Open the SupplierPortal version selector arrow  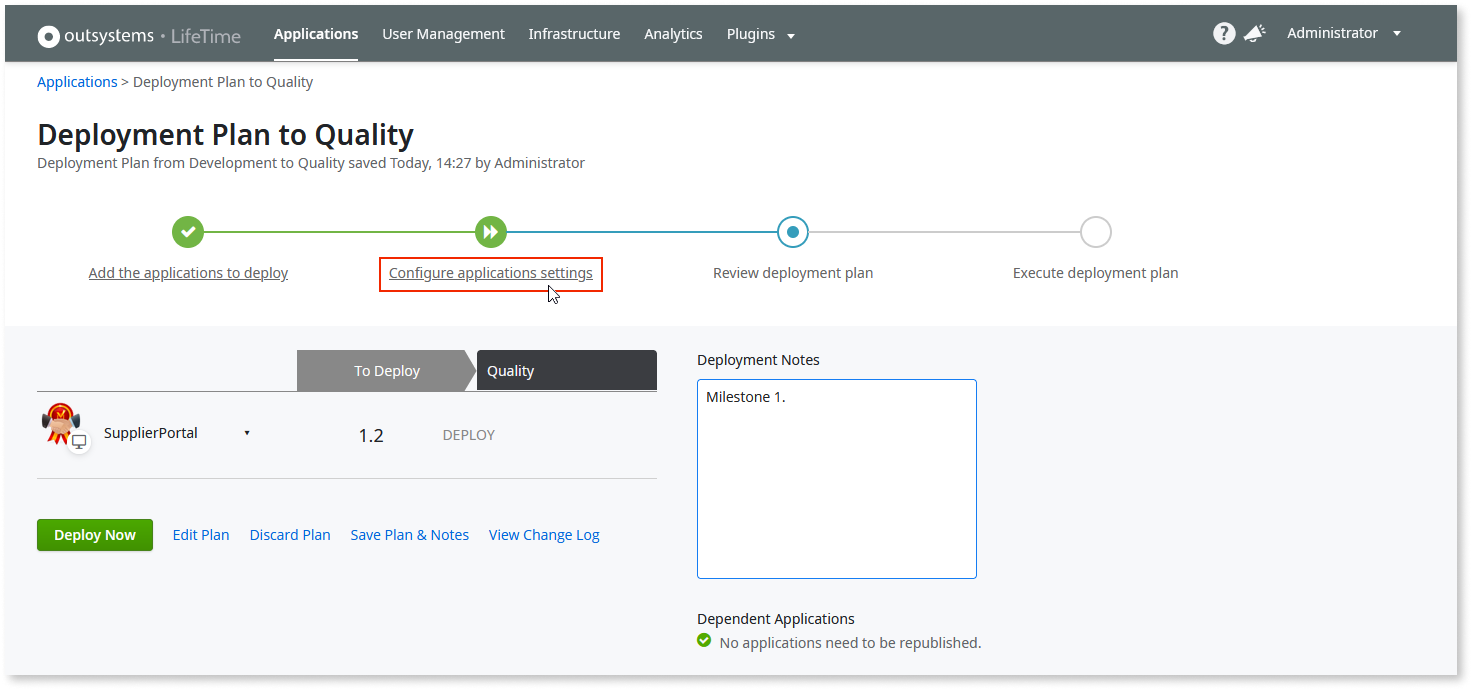[247, 432]
